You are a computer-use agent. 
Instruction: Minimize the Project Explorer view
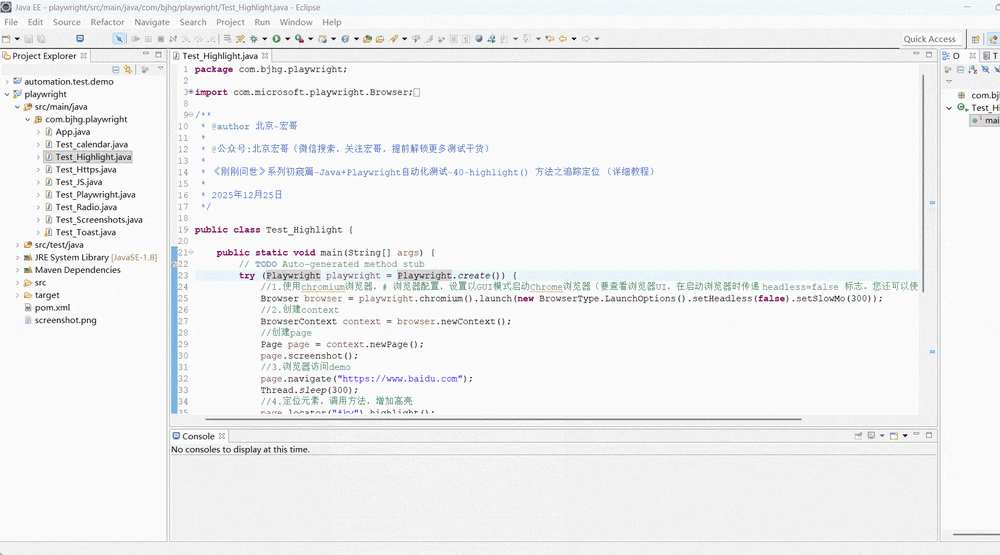click(x=146, y=55)
